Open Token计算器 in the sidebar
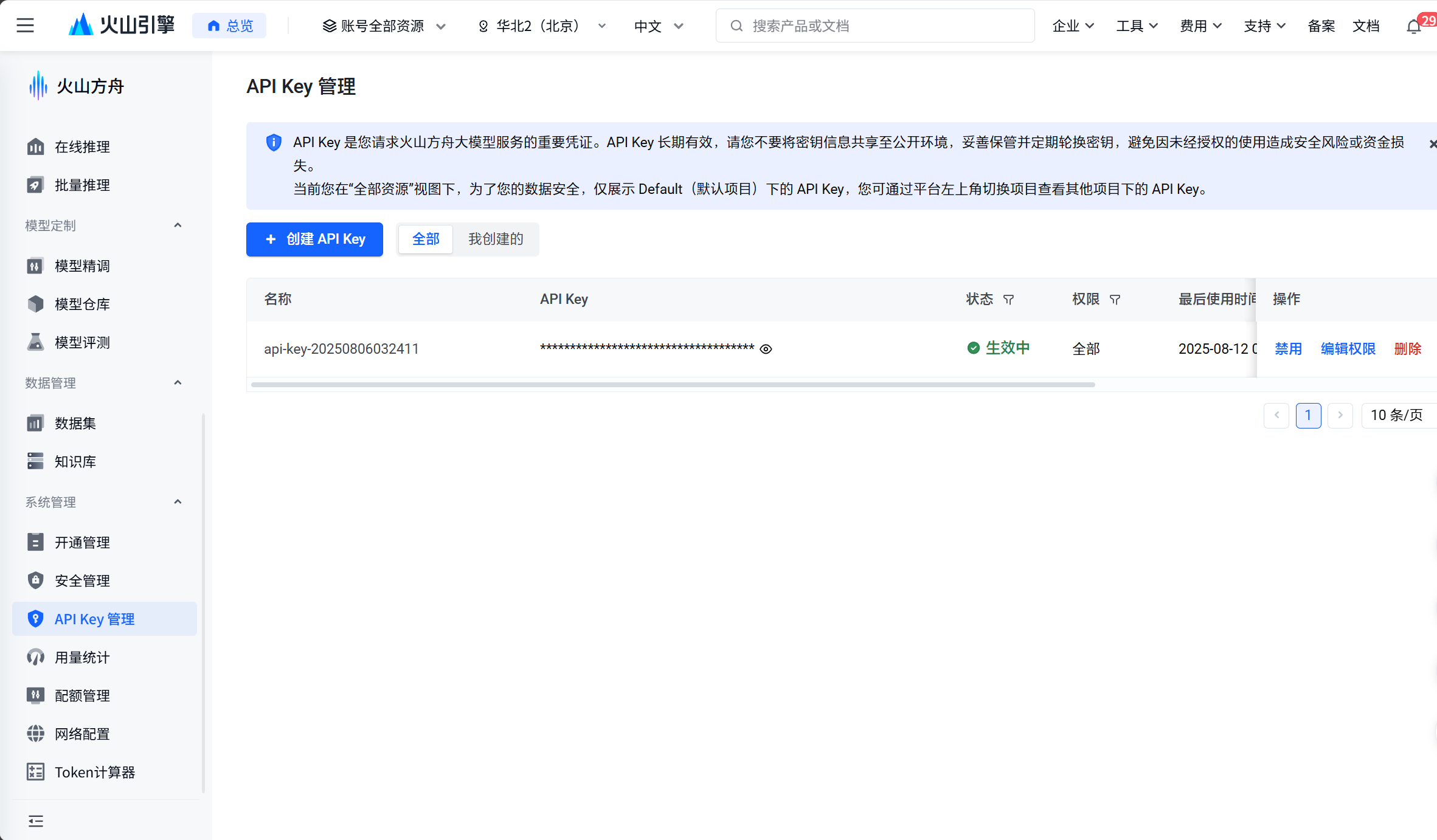Viewport: 1437px width, 840px height. [94, 772]
